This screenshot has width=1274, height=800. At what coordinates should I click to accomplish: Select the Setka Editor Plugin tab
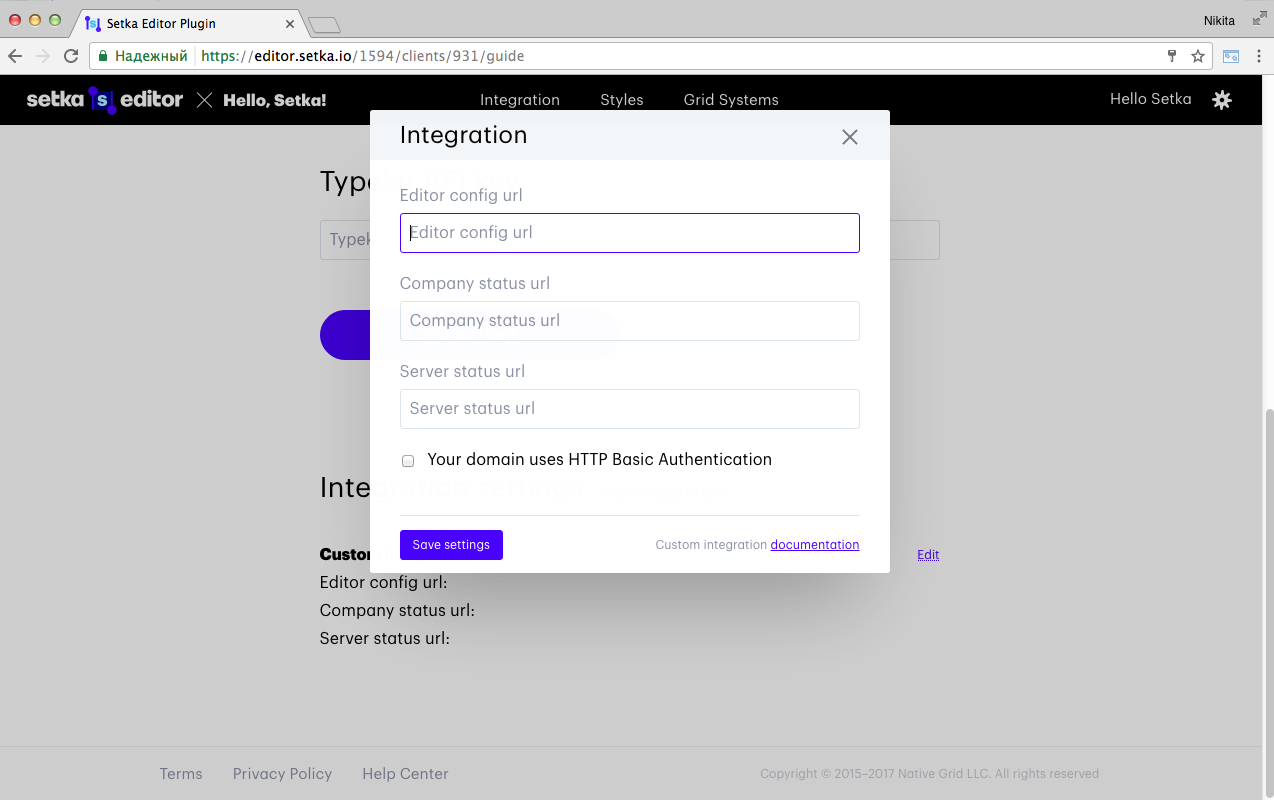[x=190, y=23]
